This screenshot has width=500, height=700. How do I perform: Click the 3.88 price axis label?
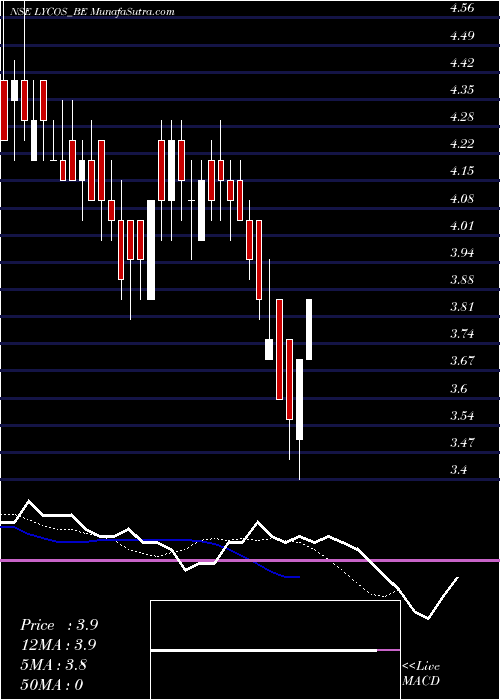pyautogui.click(x=463, y=280)
